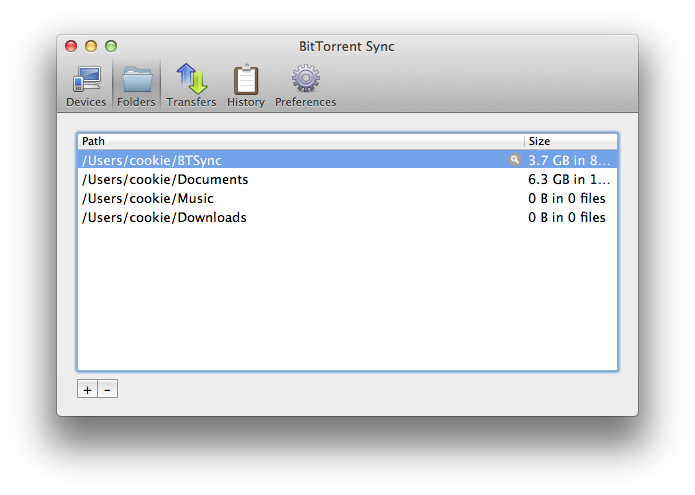The width and height of the screenshot is (695, 495).
Task: Select the /Users/cookie/Downloads folder
Action: tap(164, 217)
